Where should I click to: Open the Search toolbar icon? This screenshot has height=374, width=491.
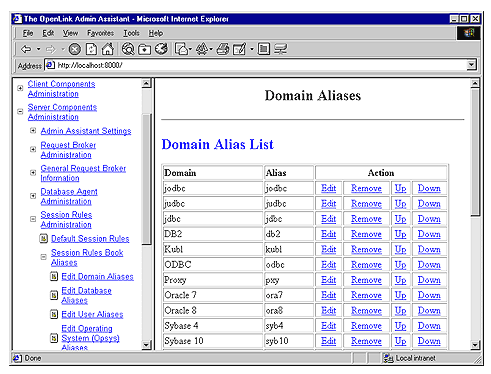(x=128, y=49)
